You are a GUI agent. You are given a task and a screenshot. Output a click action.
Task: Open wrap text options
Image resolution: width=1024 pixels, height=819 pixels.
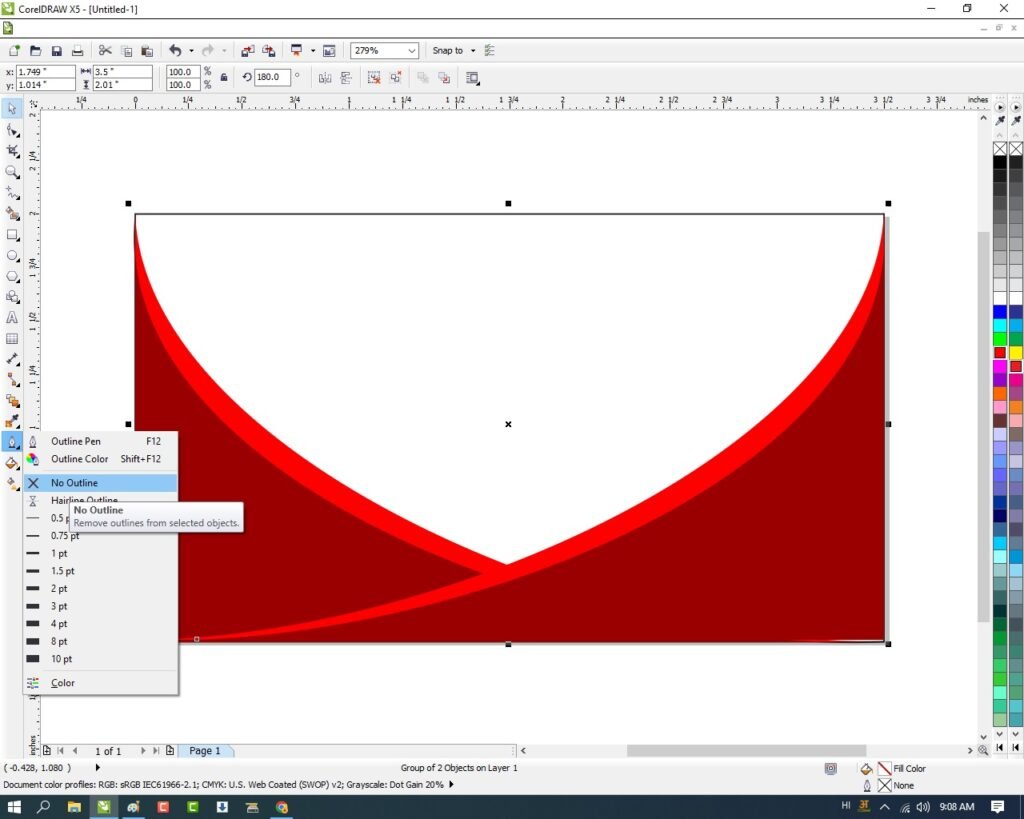pos(473,78)
